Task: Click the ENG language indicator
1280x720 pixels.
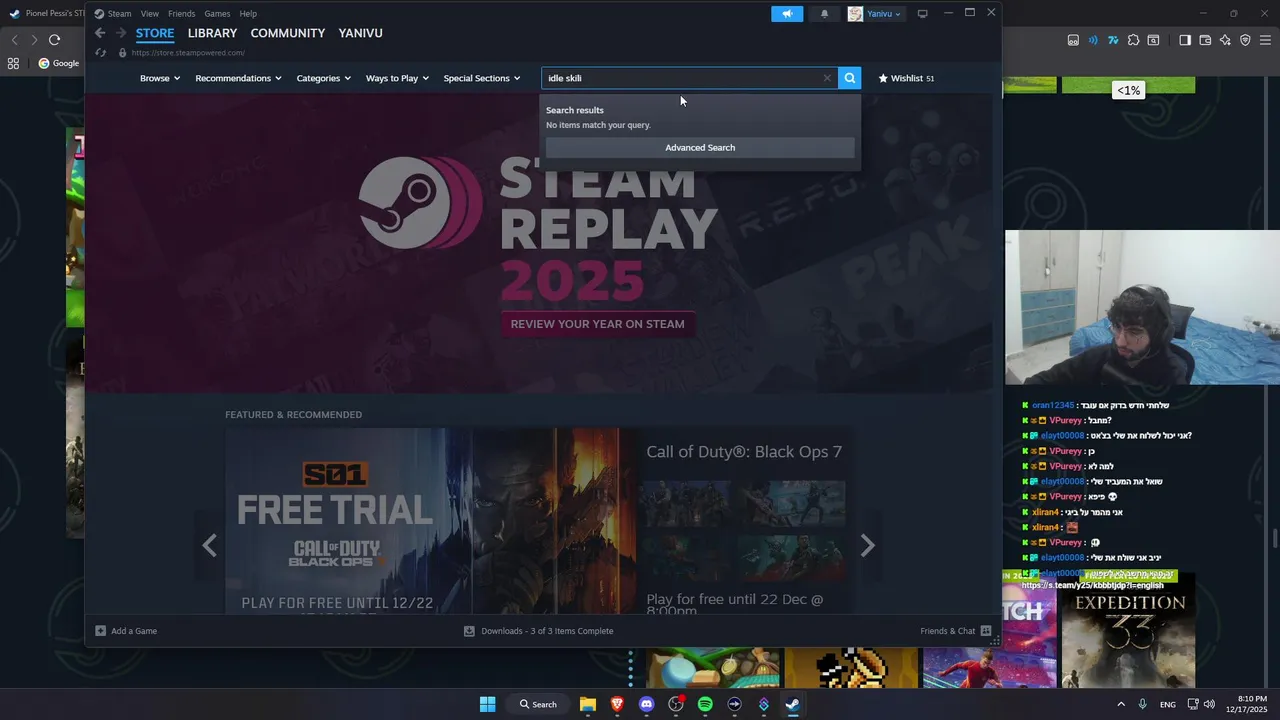Action: tap(1167, 705)
